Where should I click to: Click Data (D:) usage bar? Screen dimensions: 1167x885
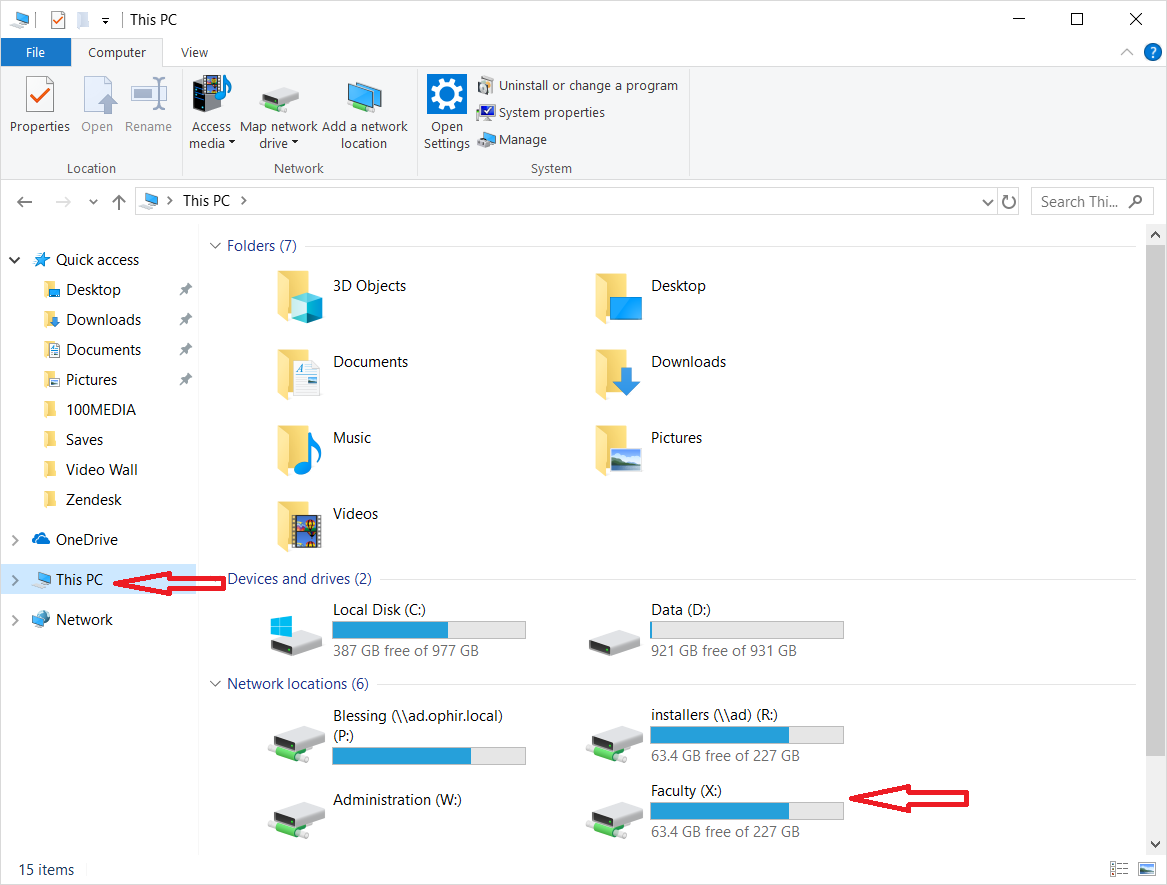tap(746, 630)
